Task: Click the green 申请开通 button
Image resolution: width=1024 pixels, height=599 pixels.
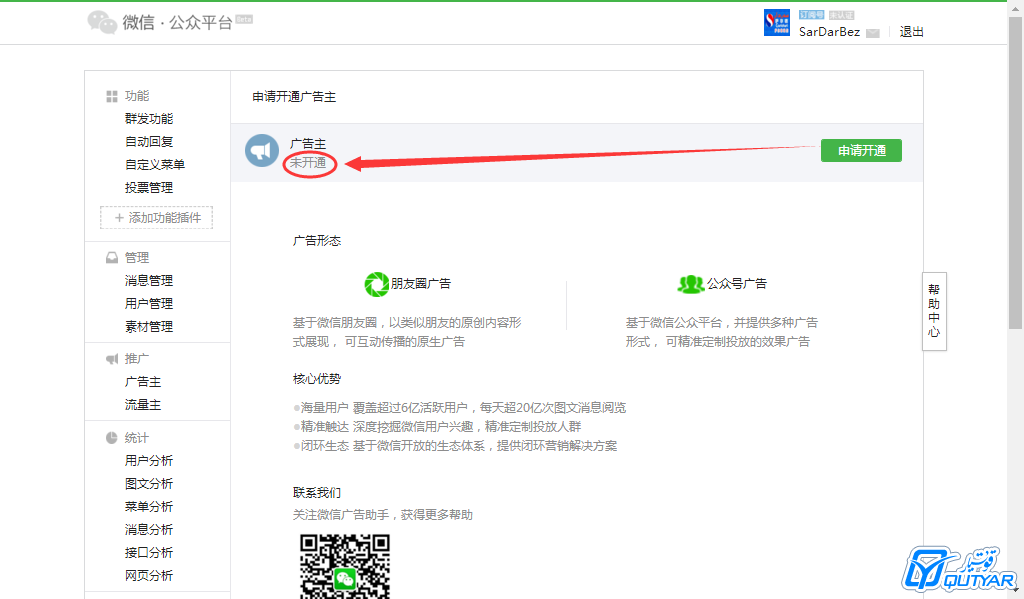Action: (861, 150)
